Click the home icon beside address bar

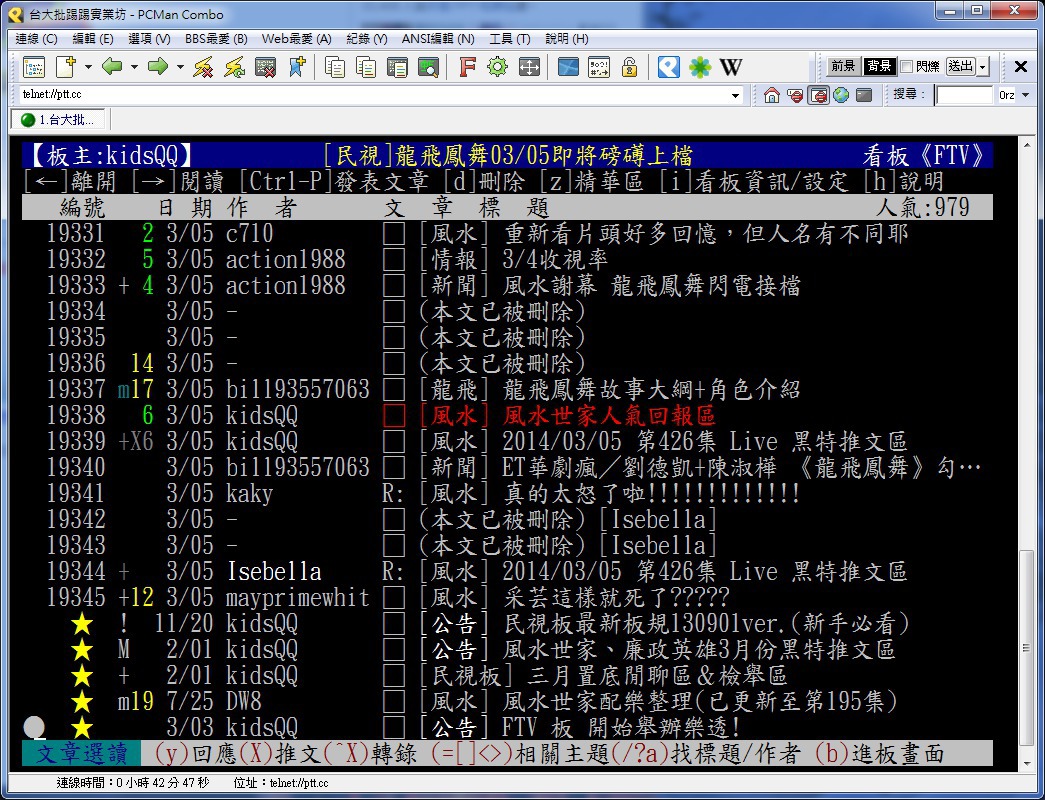coord(772,95)
